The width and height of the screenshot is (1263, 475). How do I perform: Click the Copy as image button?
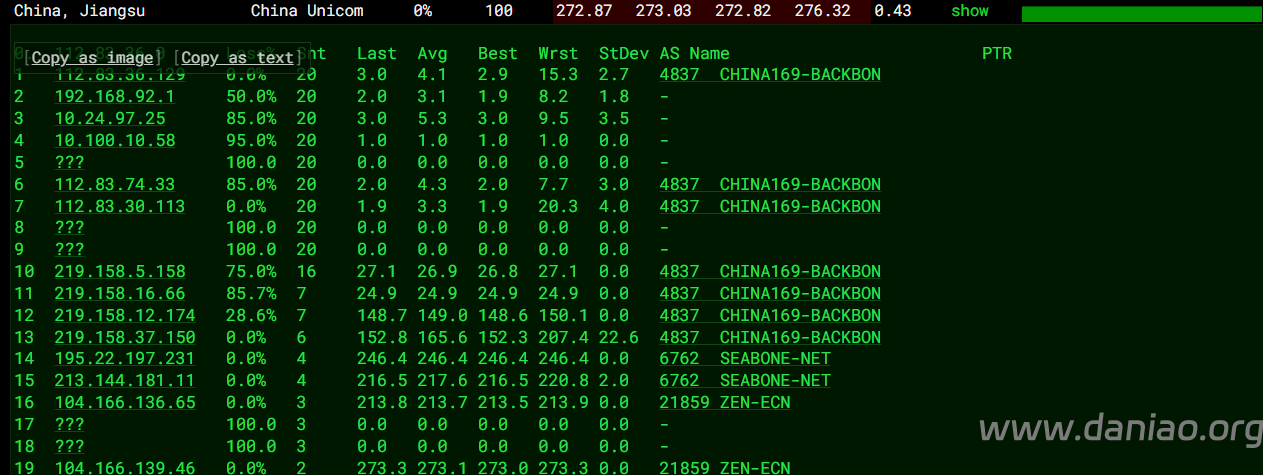pyautogui.click(x=93, y=58)
